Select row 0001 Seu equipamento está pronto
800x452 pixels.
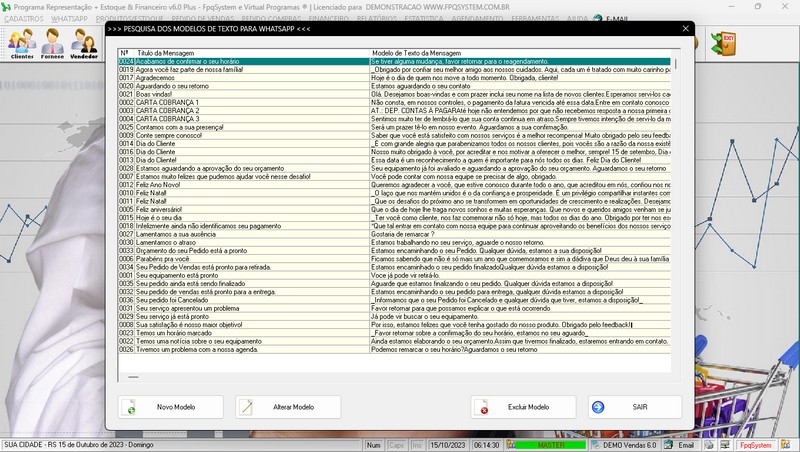tap(394, 275)
